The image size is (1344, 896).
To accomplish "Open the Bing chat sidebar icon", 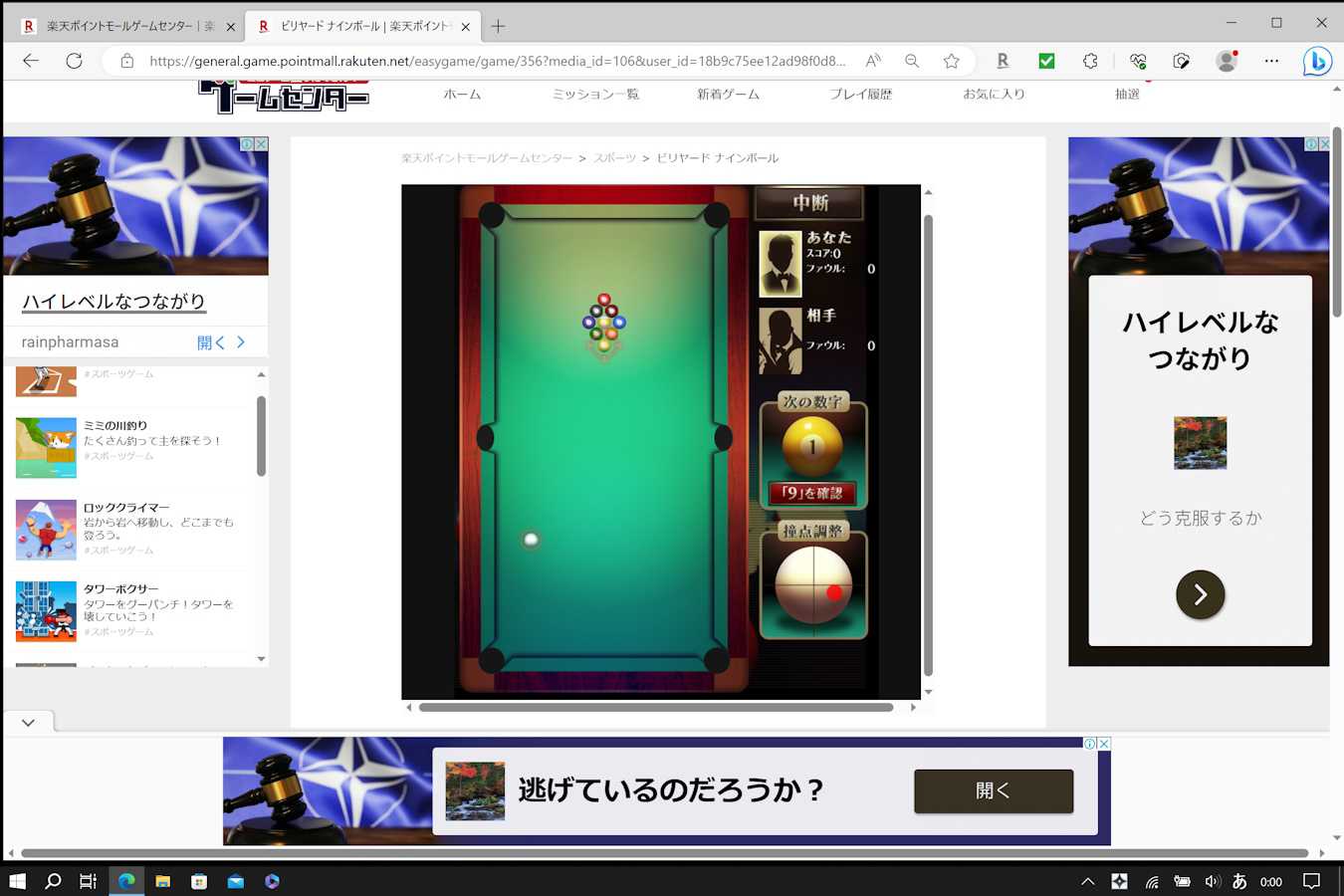I will [1316, 61].
